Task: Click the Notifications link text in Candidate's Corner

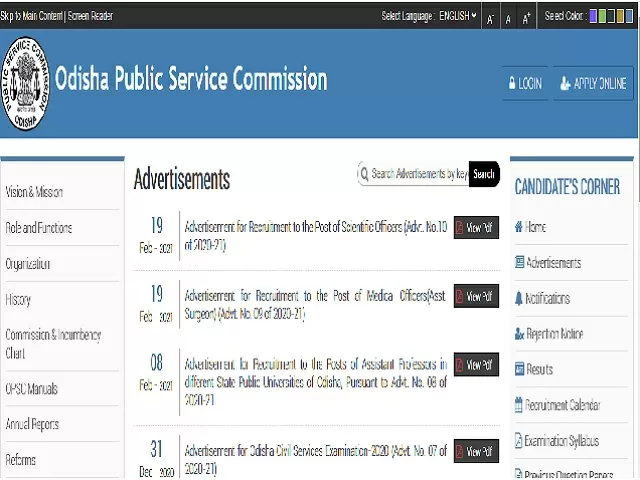Action: tap(547, 298)
